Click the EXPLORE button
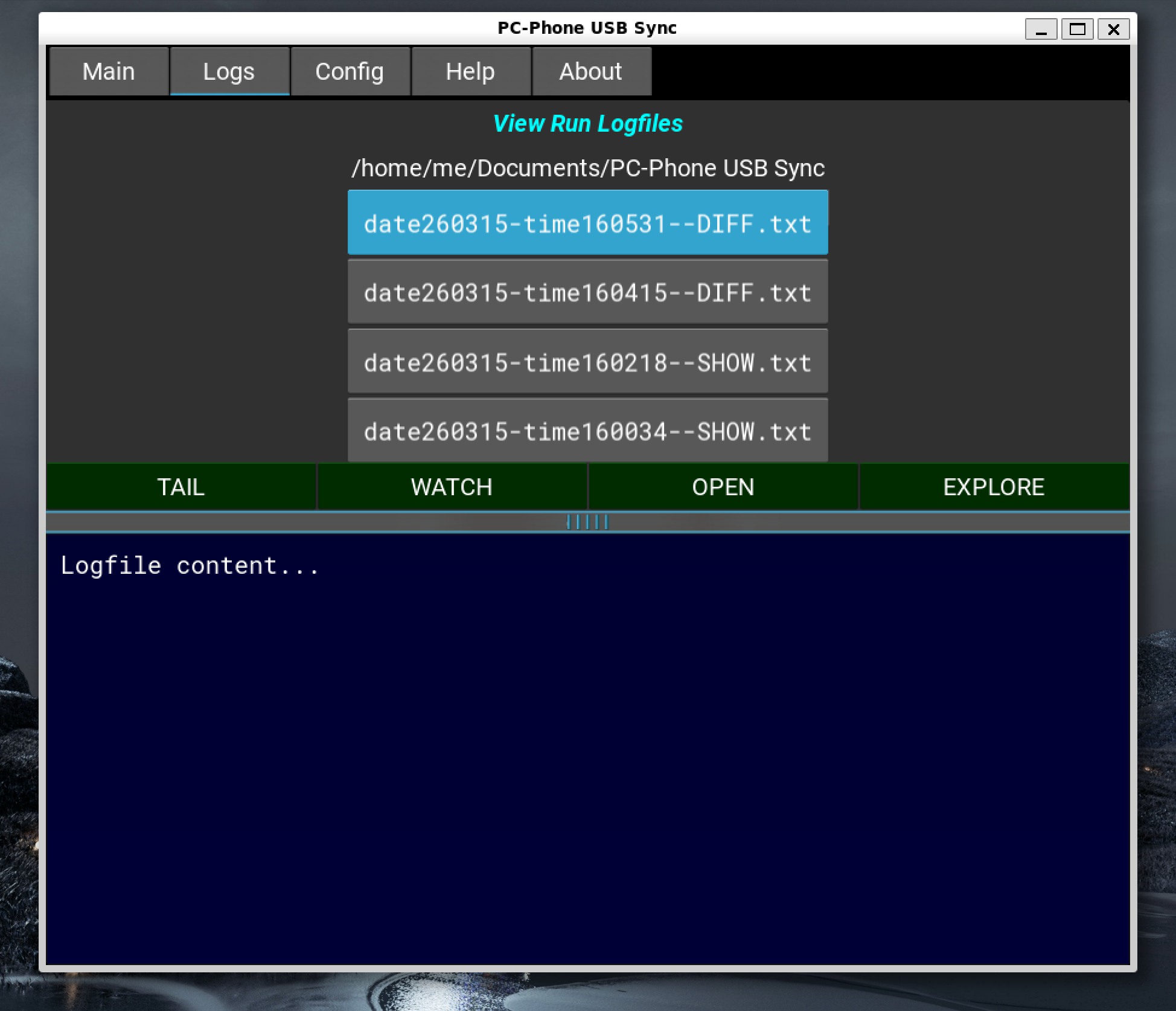 click(x=994, y=487)
